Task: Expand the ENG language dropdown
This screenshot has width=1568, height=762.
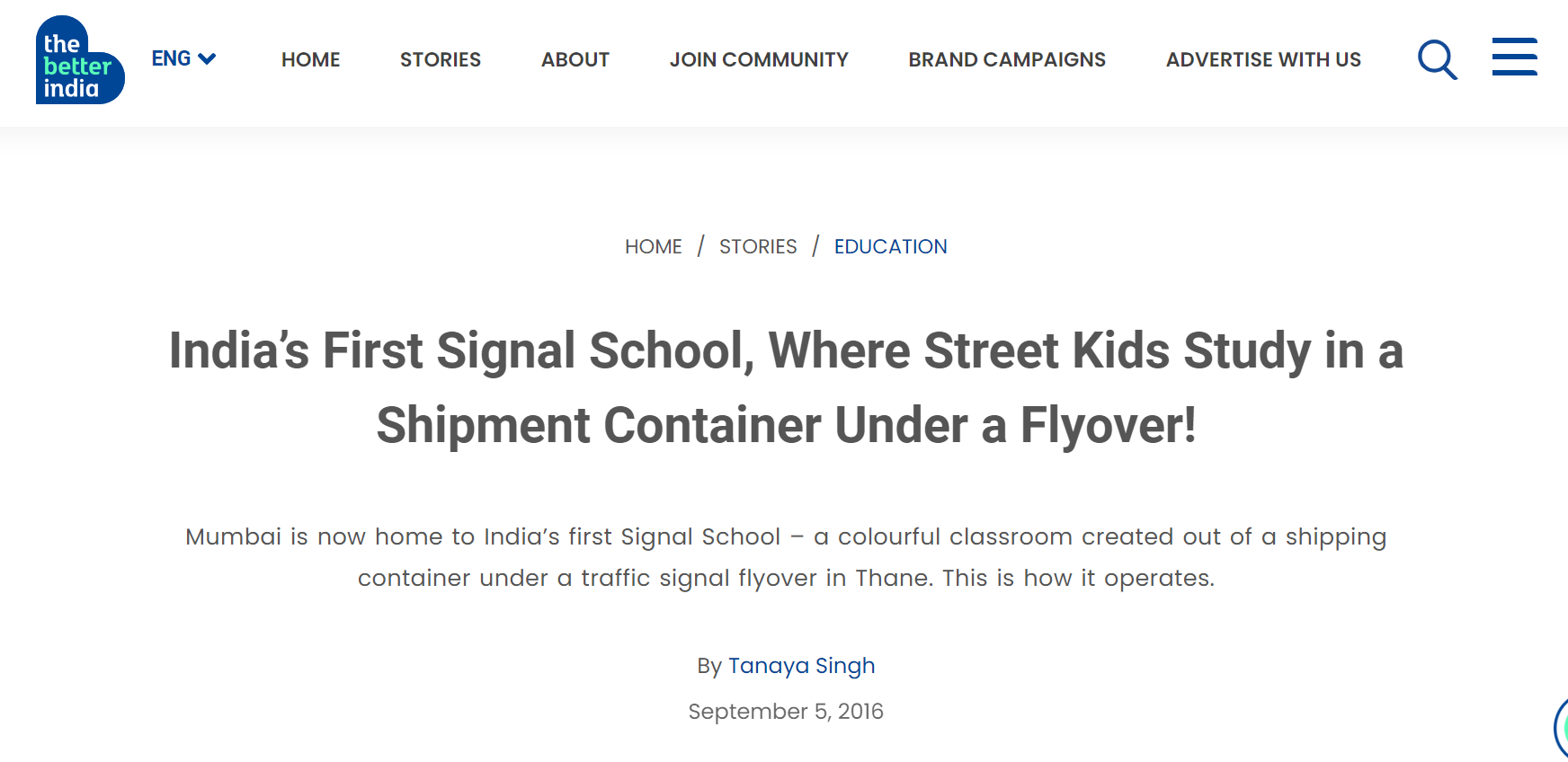Action: point(183,58)
